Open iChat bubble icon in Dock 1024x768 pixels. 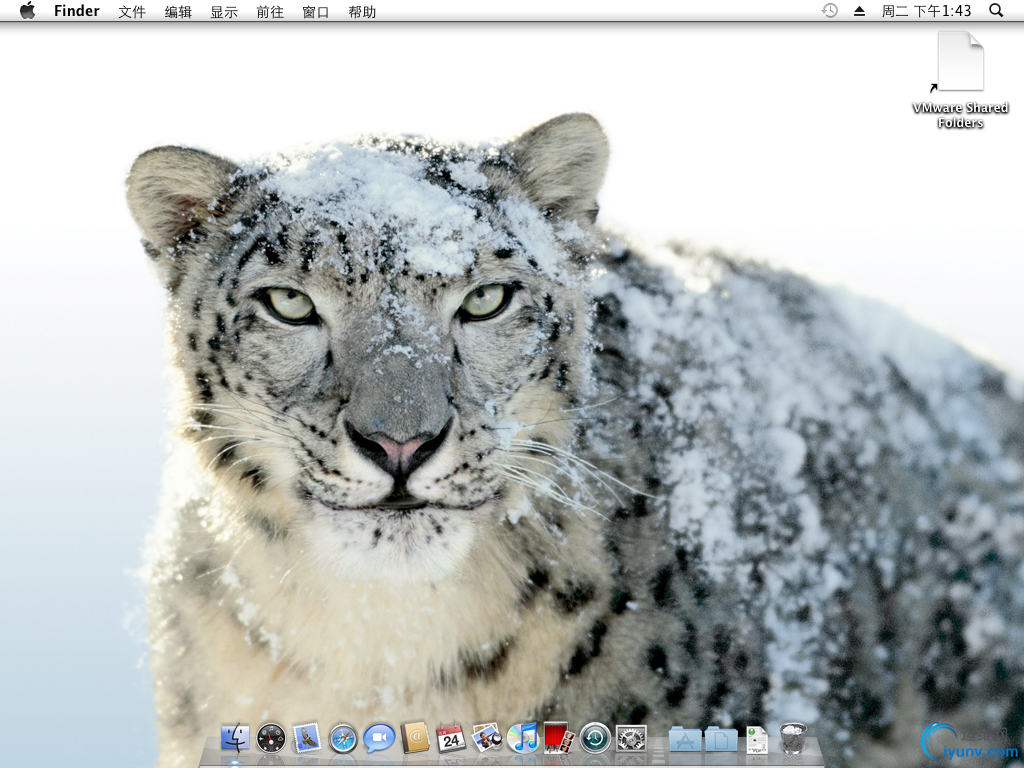tap(379, 739)
